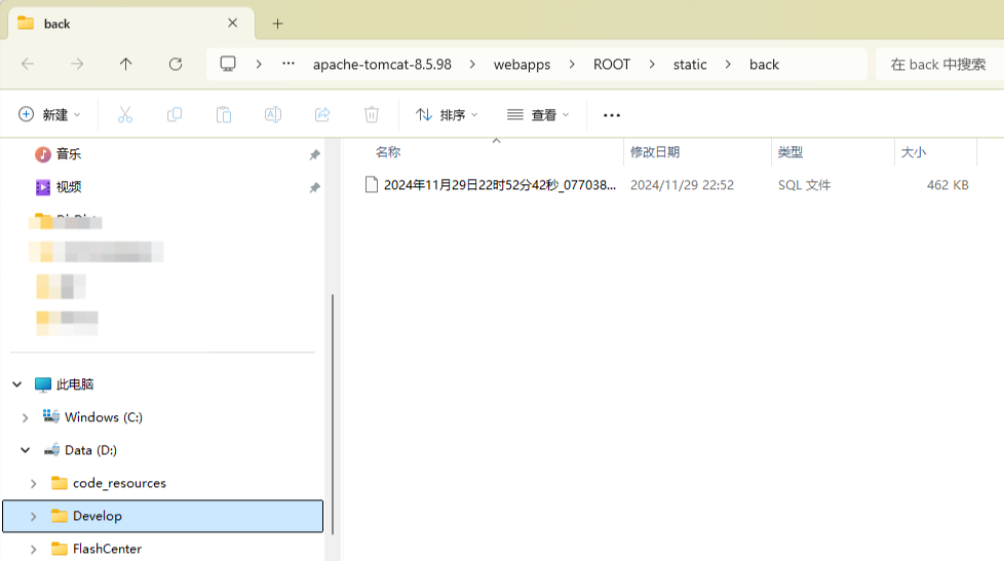The width and height of the screenshot is (1004, 561).
Task: Go back with the back arrow
Action: 28,64
